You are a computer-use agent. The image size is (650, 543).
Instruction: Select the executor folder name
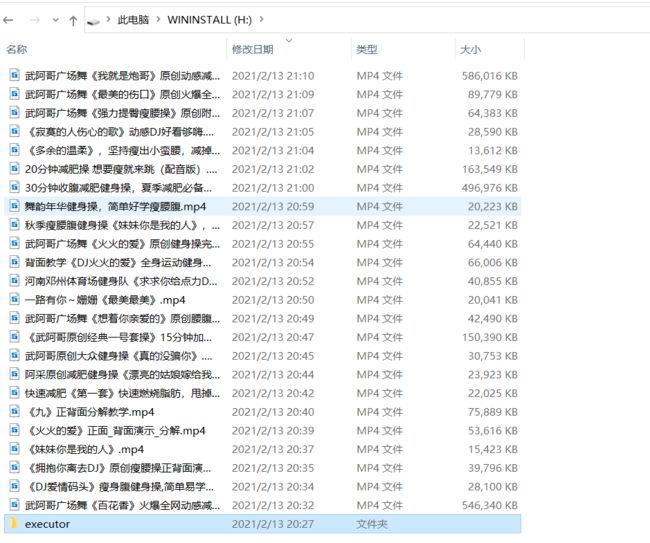click(47, 524)
